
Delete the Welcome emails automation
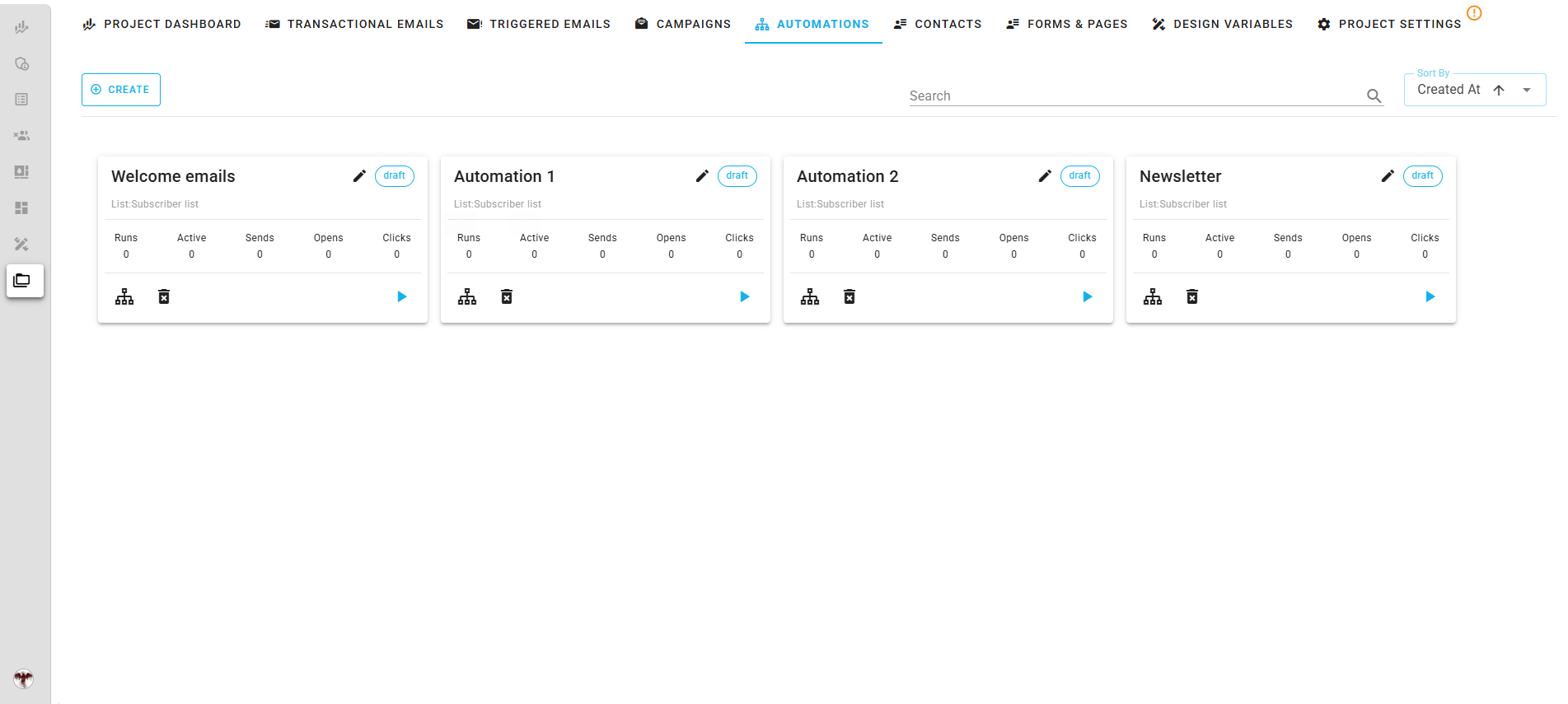pos(164,296)
